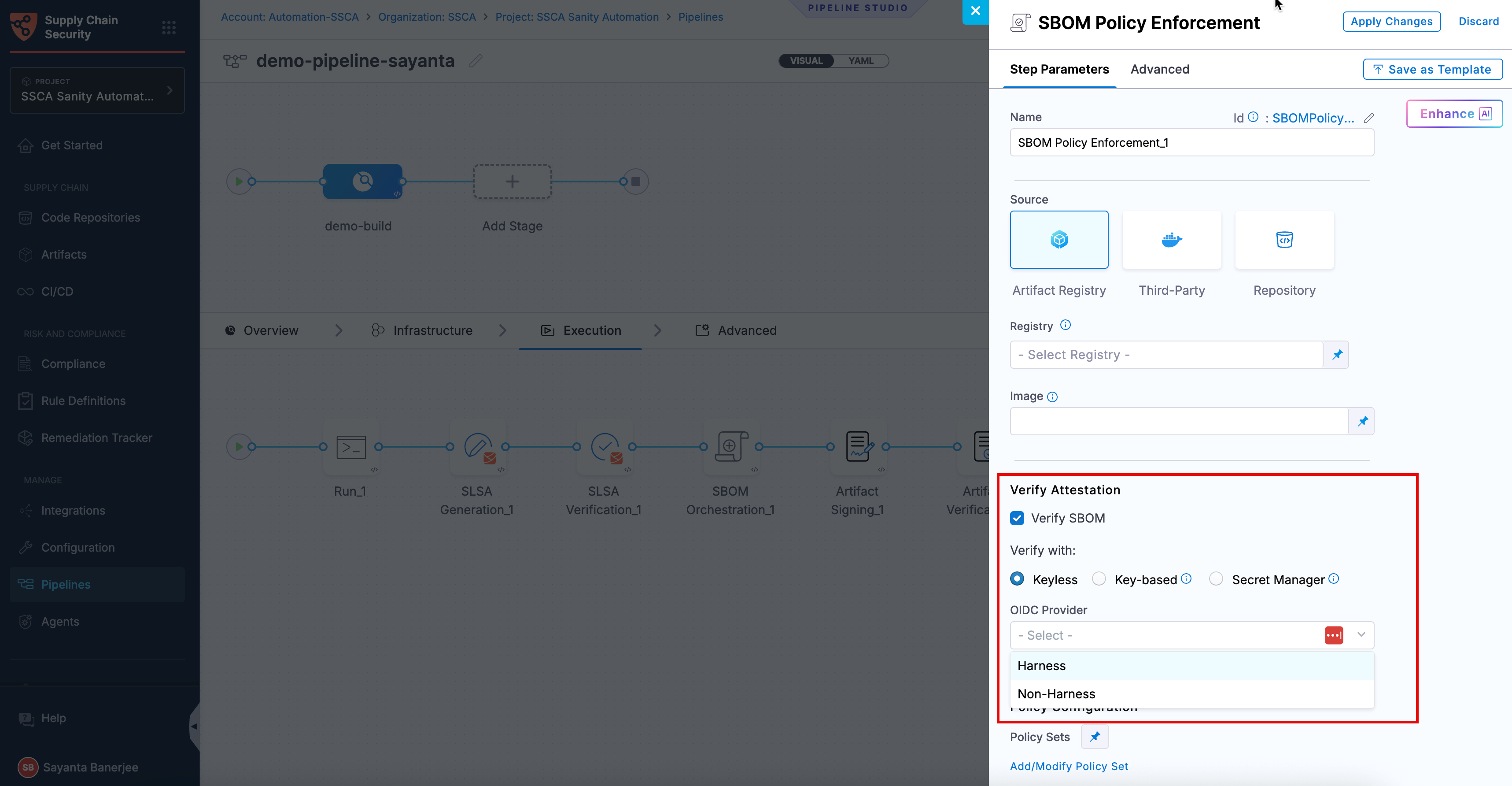
Task: Choose Repository source card
Action: (x=1285, y=240)
